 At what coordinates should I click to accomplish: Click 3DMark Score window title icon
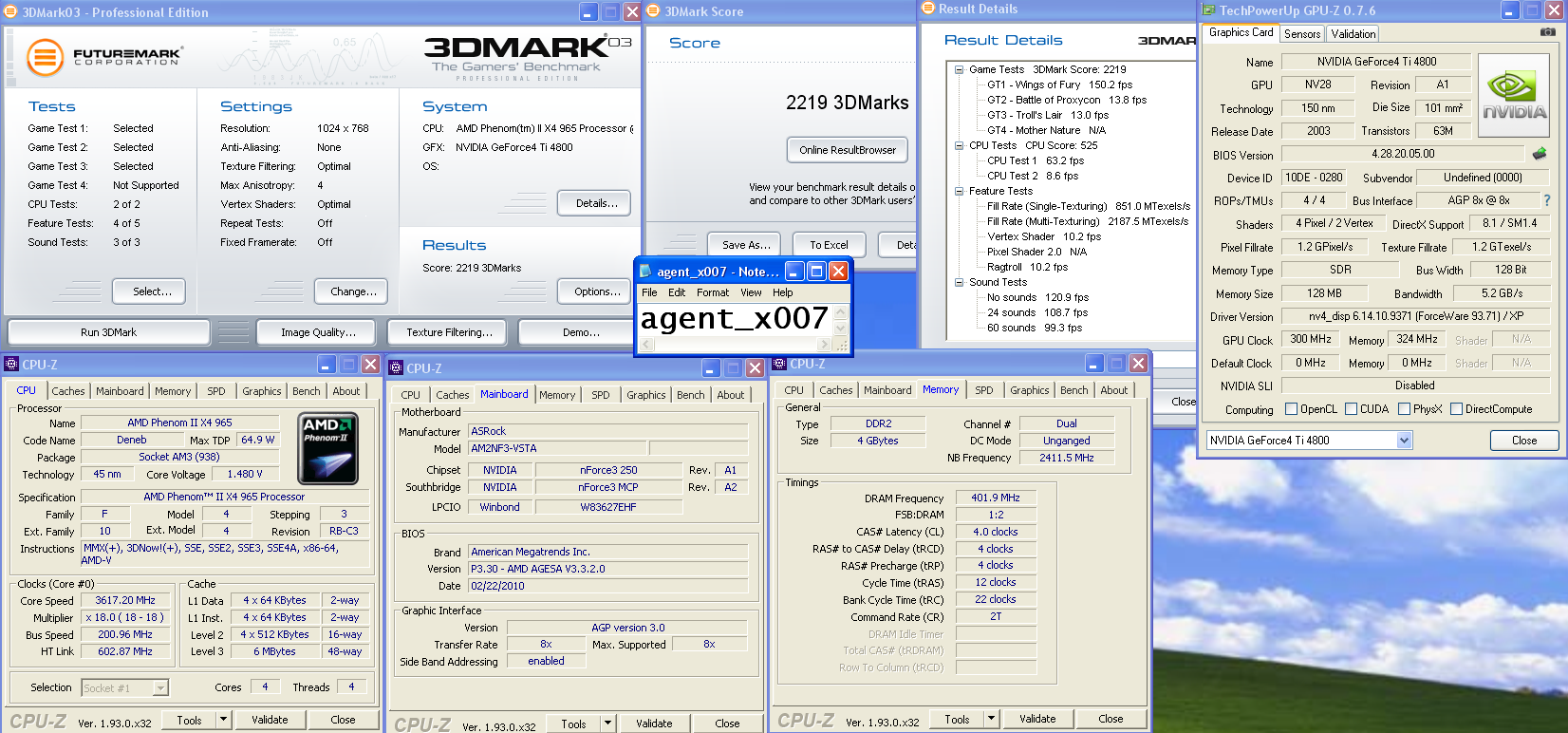(653, 11)
